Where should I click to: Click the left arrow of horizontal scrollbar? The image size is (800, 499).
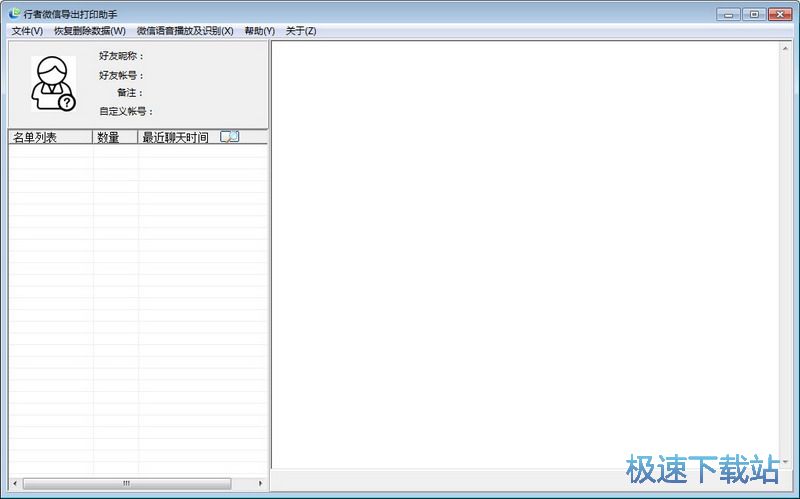click(x=14, y=484)
